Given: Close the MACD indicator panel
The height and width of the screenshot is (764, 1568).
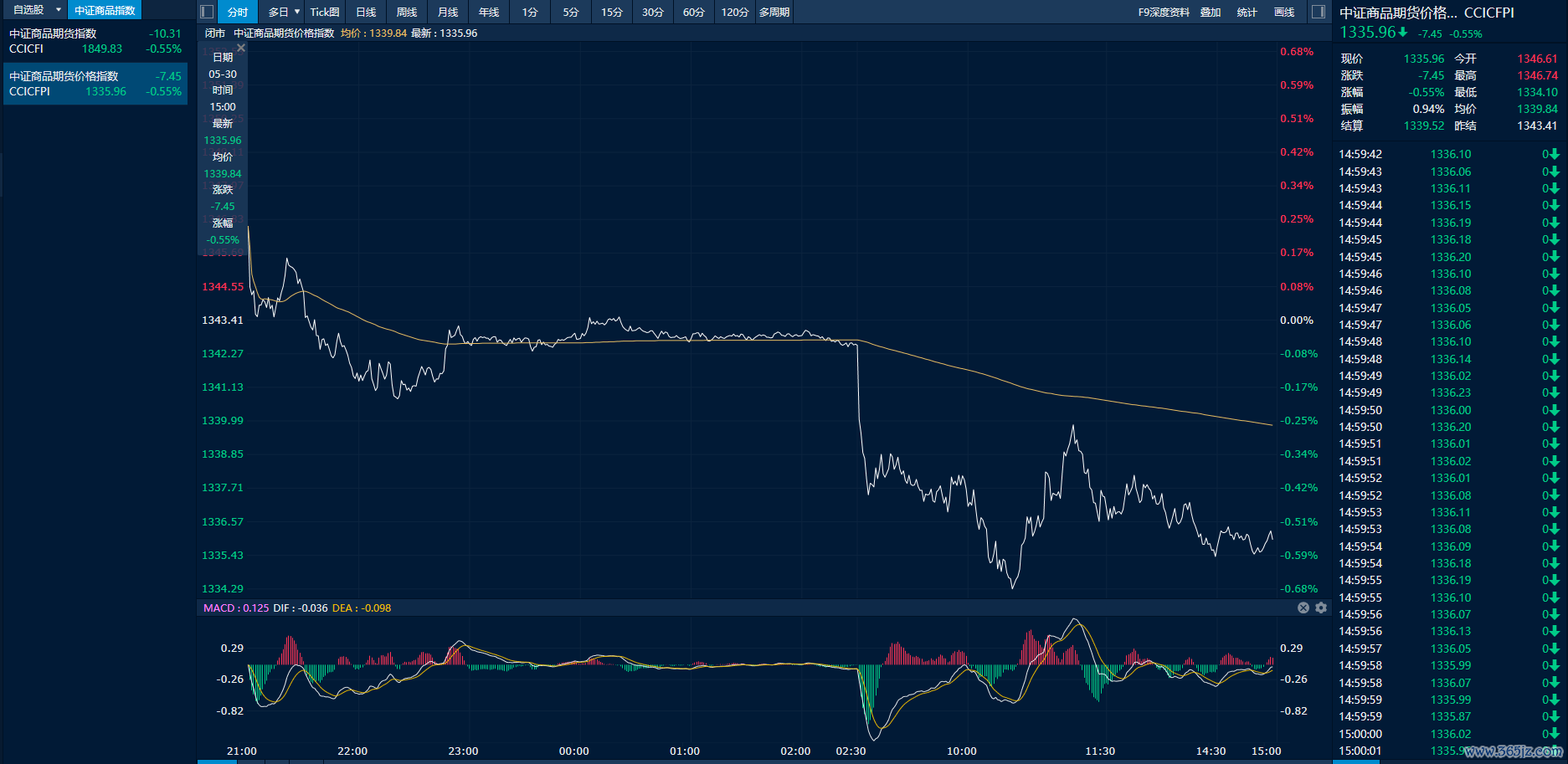Looking at the screenshot, I should point(1303,608).
